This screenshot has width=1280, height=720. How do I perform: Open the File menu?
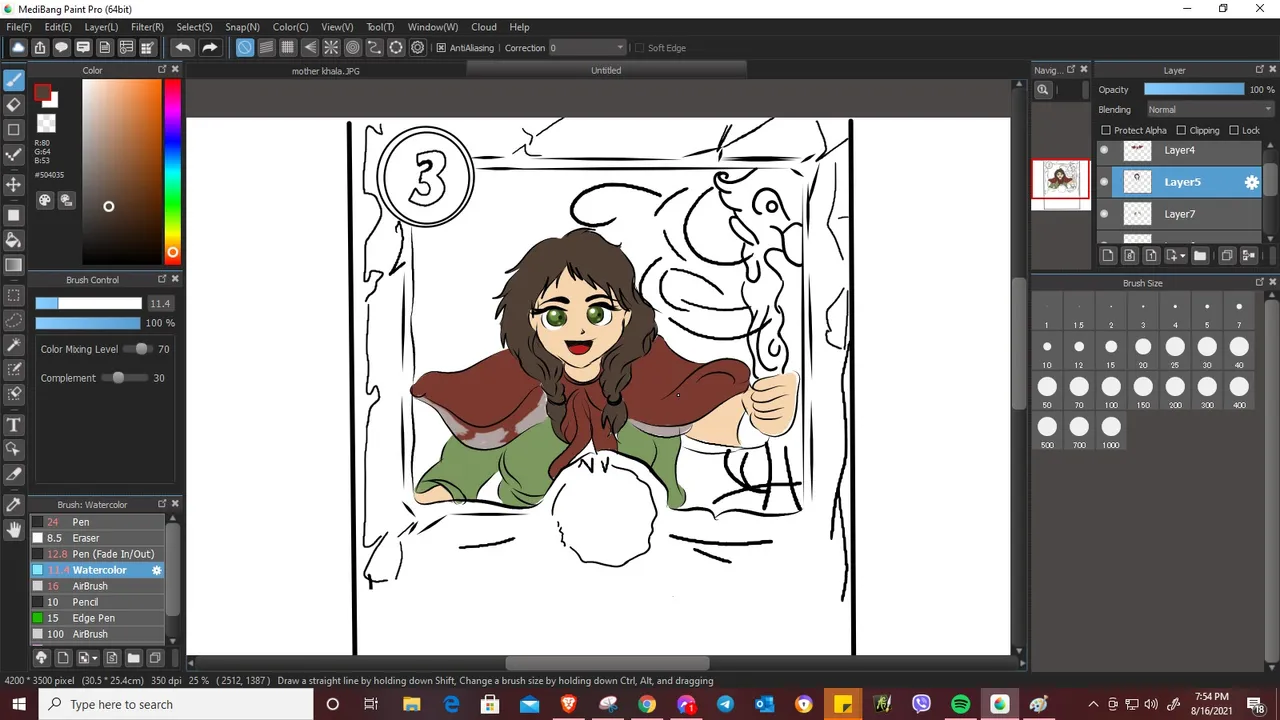click(x=19, y=27)
